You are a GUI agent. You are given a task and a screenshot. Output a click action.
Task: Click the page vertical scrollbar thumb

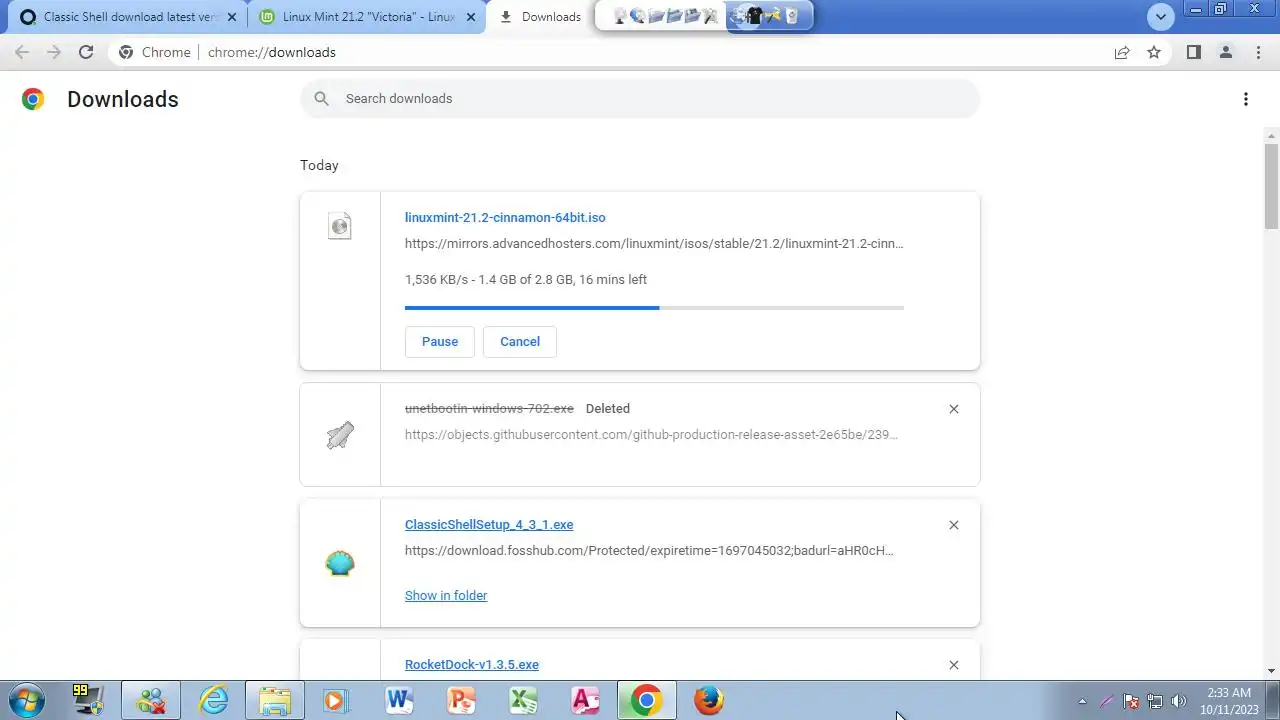click(1271, 186)
